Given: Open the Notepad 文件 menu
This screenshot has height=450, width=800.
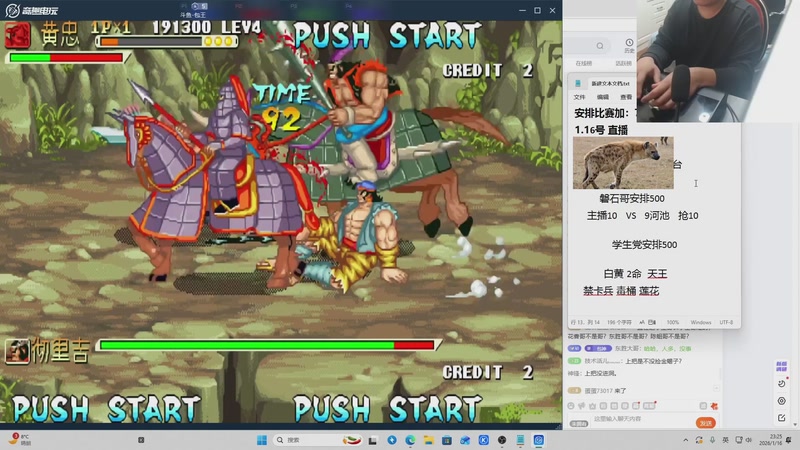Looking at the screenshot, I should [579, 97].
